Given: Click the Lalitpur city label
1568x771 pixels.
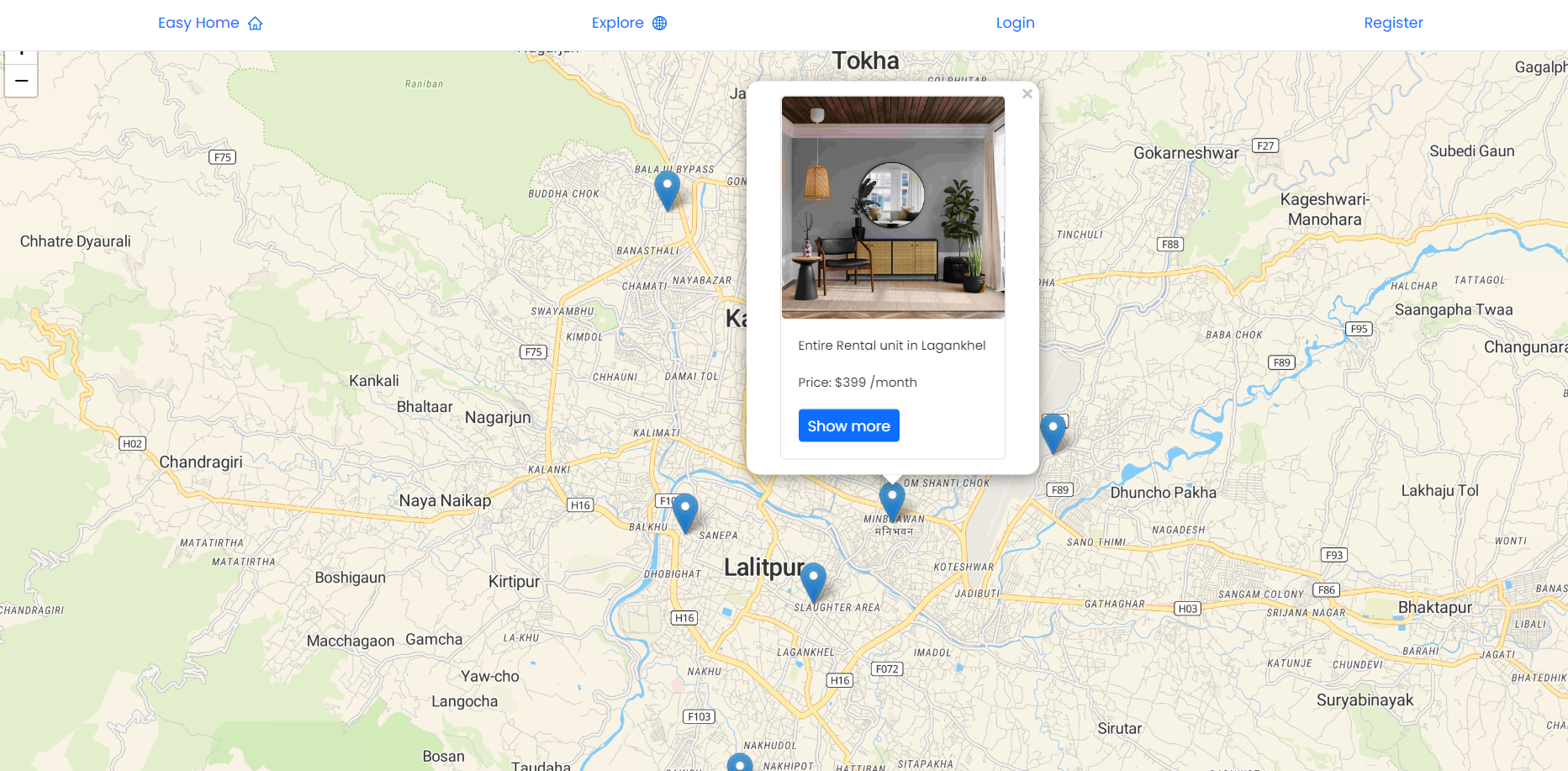Looking at the screenshot, I should 764,568.
